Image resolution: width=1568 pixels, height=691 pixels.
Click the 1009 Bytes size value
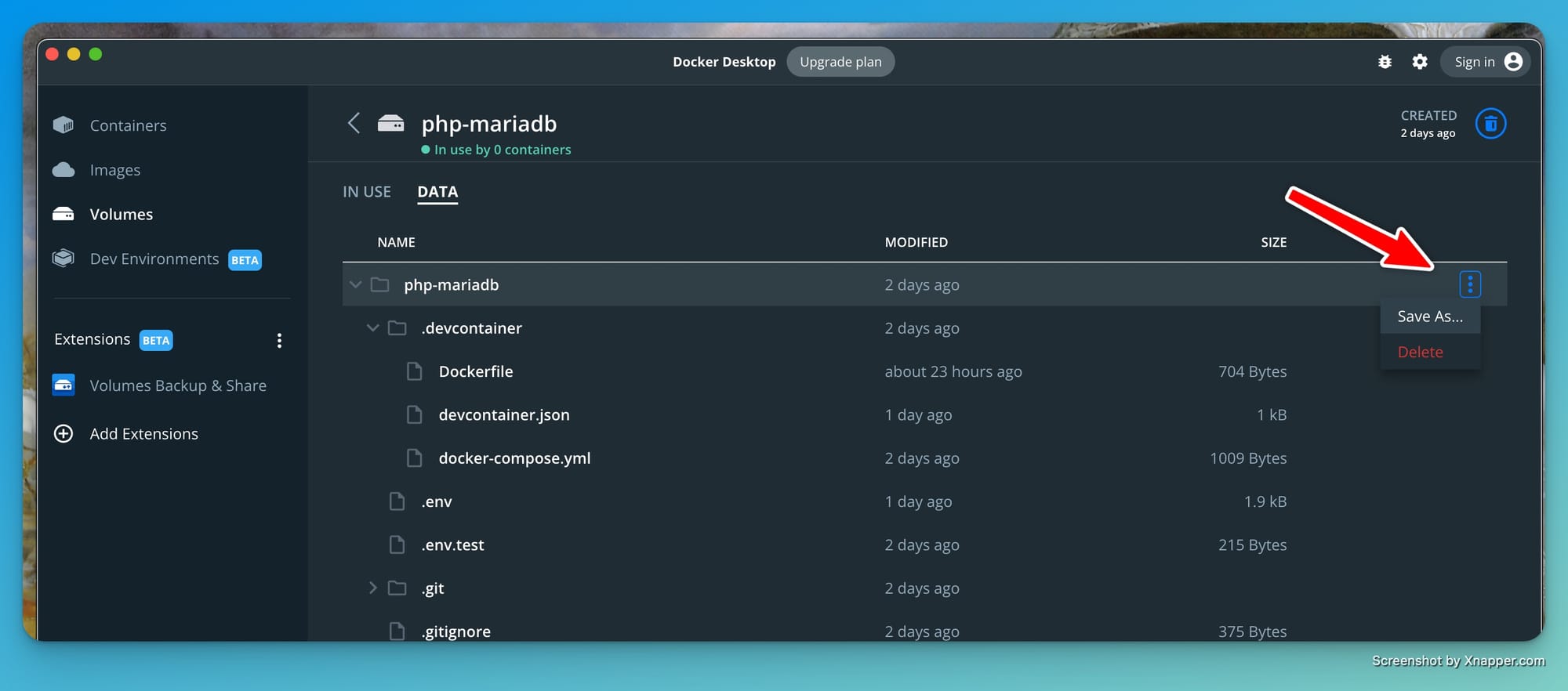(x=1248, y=458)
